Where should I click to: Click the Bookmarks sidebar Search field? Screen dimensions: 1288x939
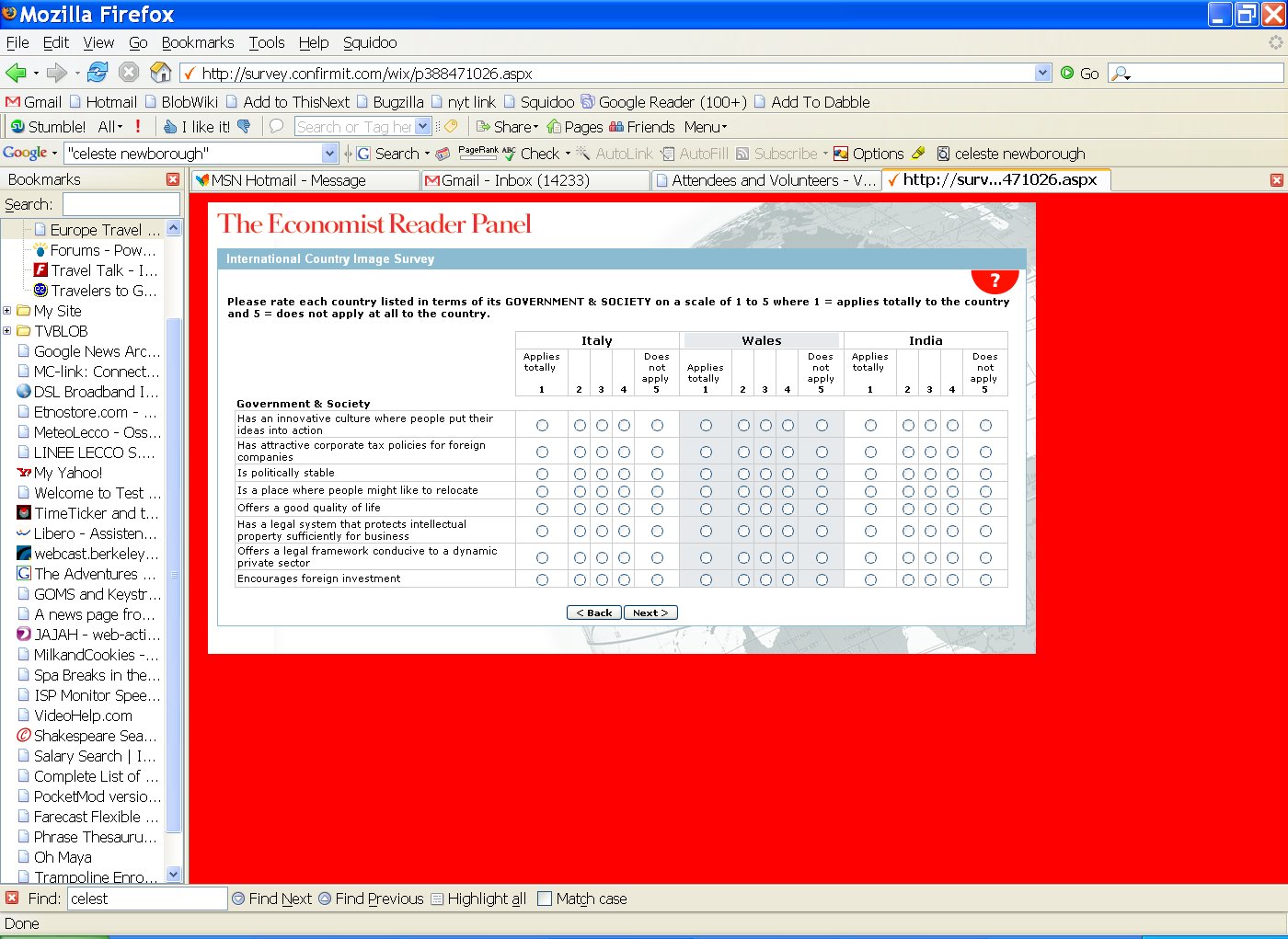[x=121, y=204]
